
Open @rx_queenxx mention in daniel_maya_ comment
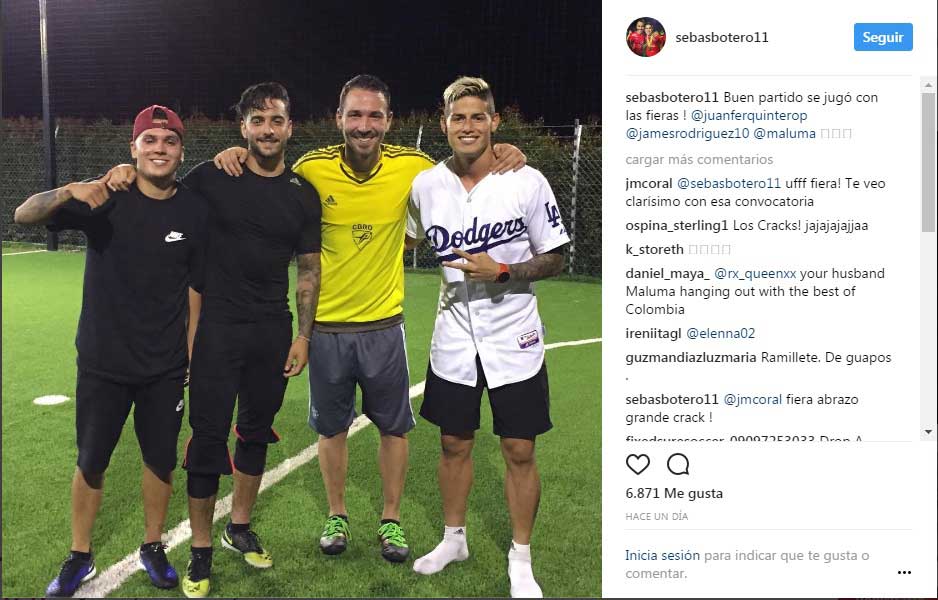755,273
